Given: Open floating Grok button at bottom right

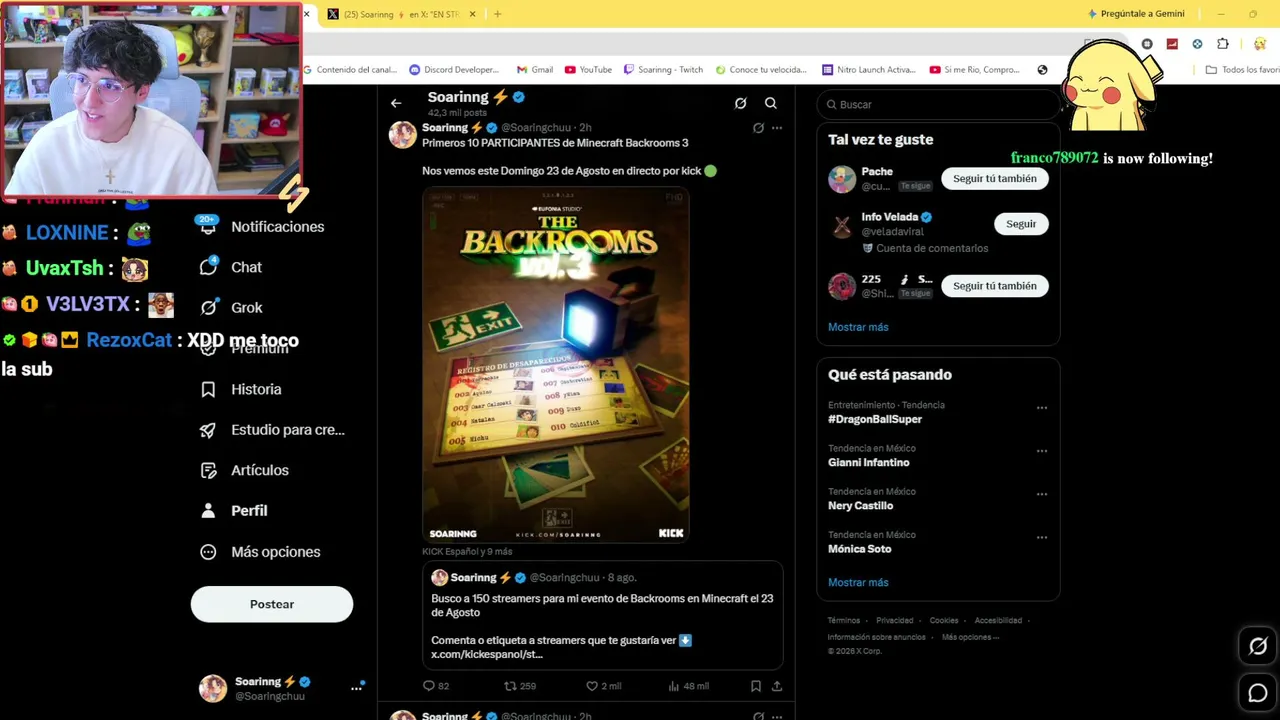Looking at the screenshot, I should [1258, 646].
